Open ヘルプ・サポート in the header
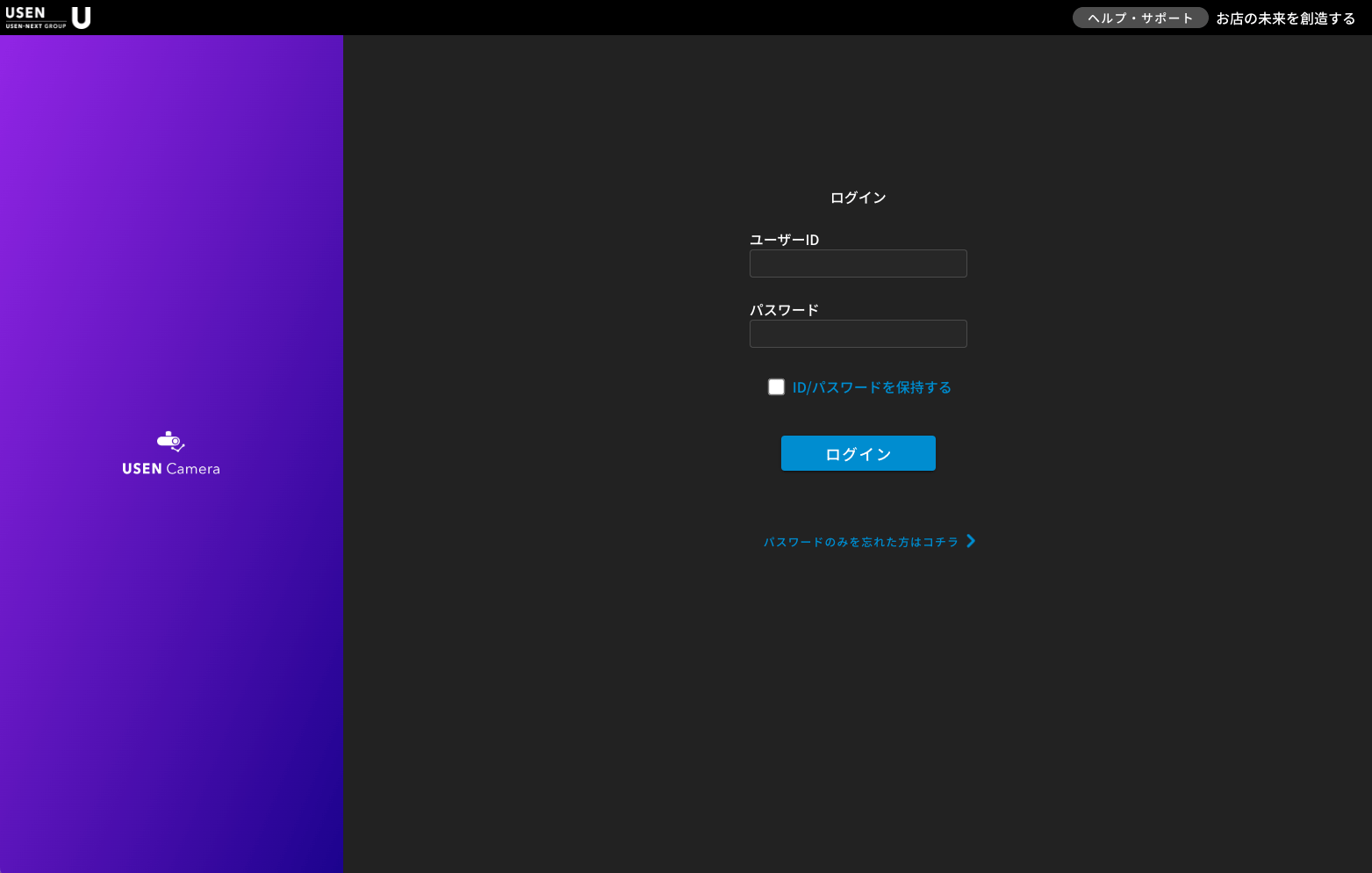 tap(1139, 18)
